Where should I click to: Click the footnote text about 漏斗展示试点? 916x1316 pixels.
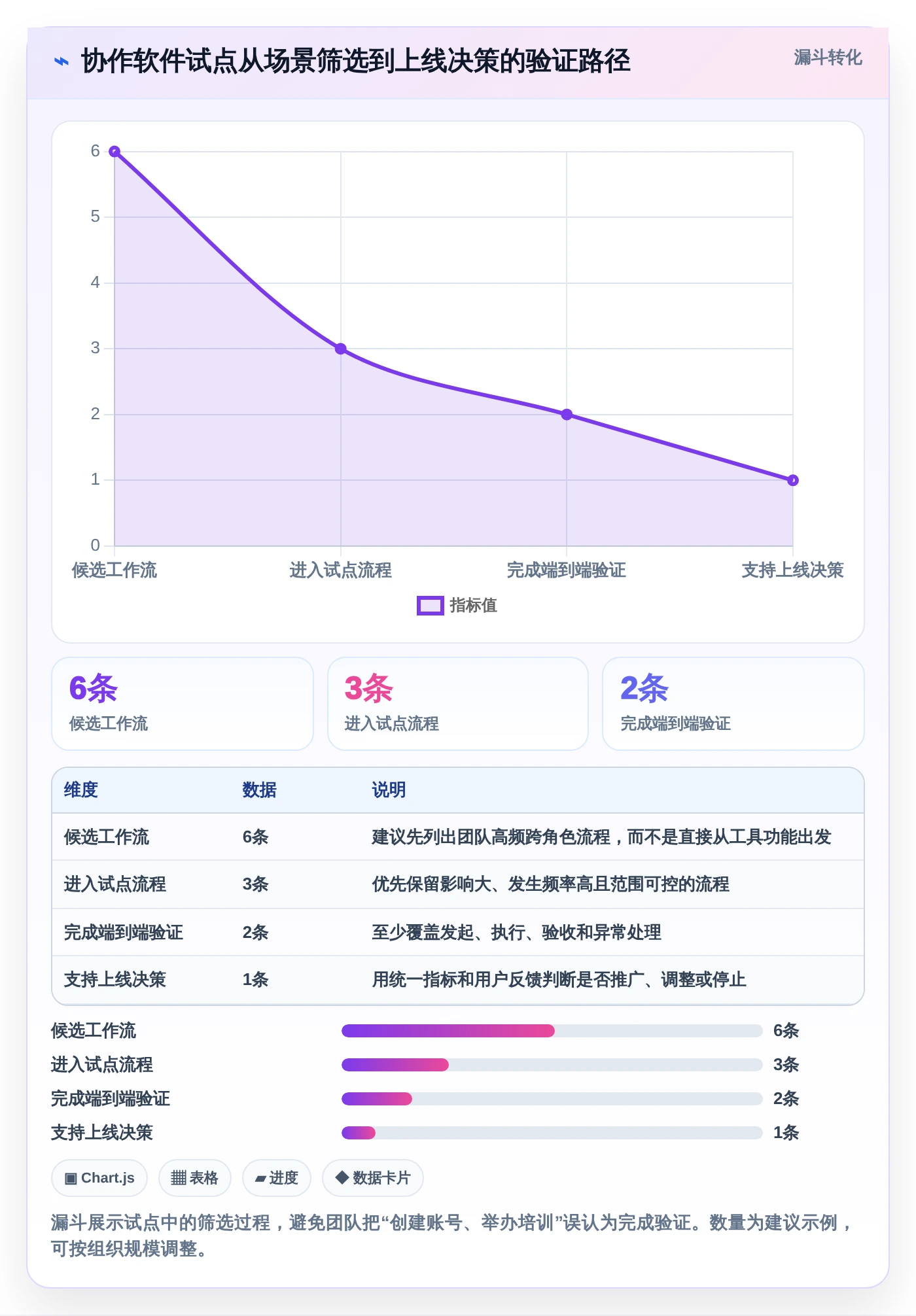(453, 1236)
